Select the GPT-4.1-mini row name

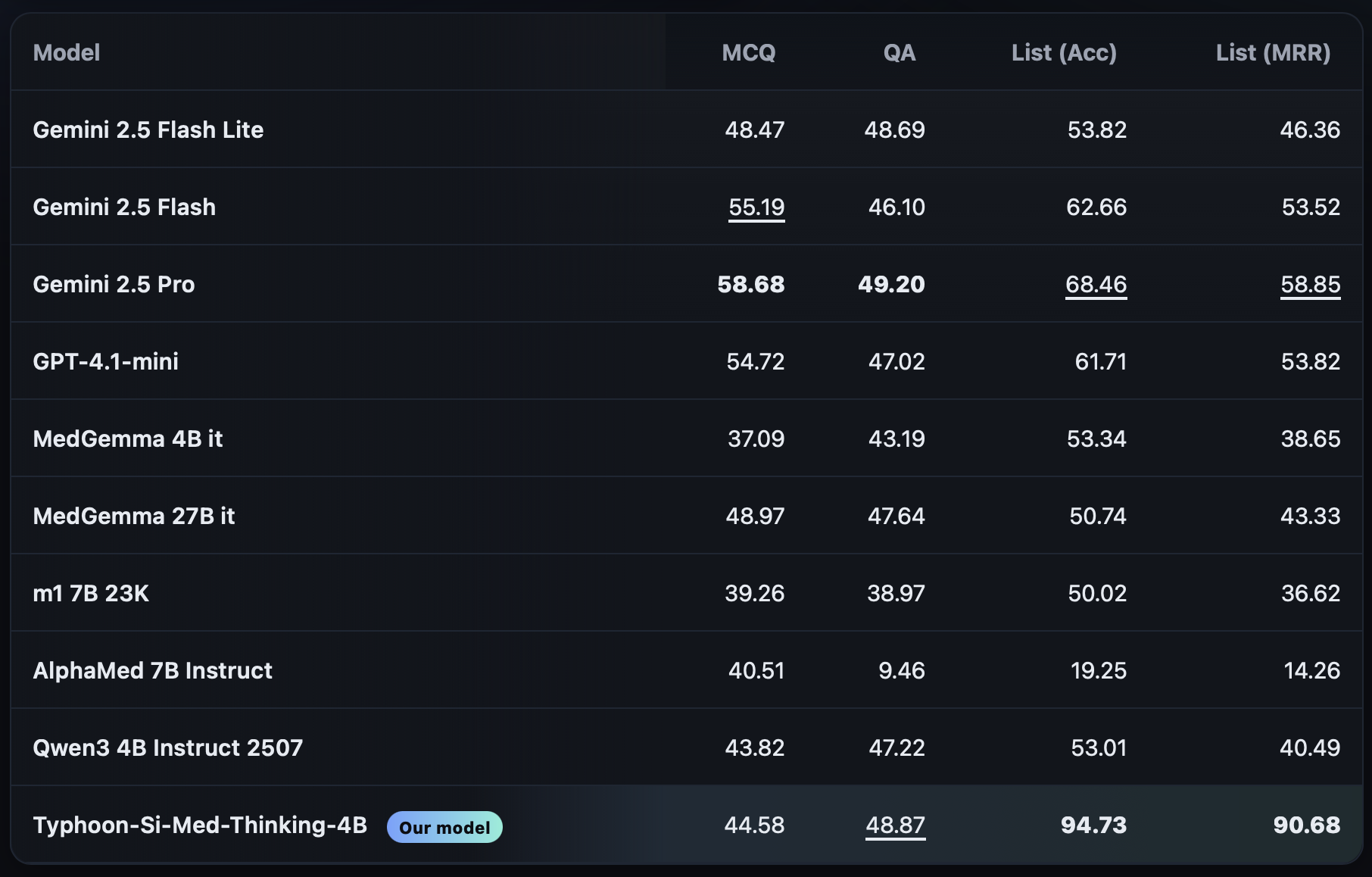(x=106, y=362)
